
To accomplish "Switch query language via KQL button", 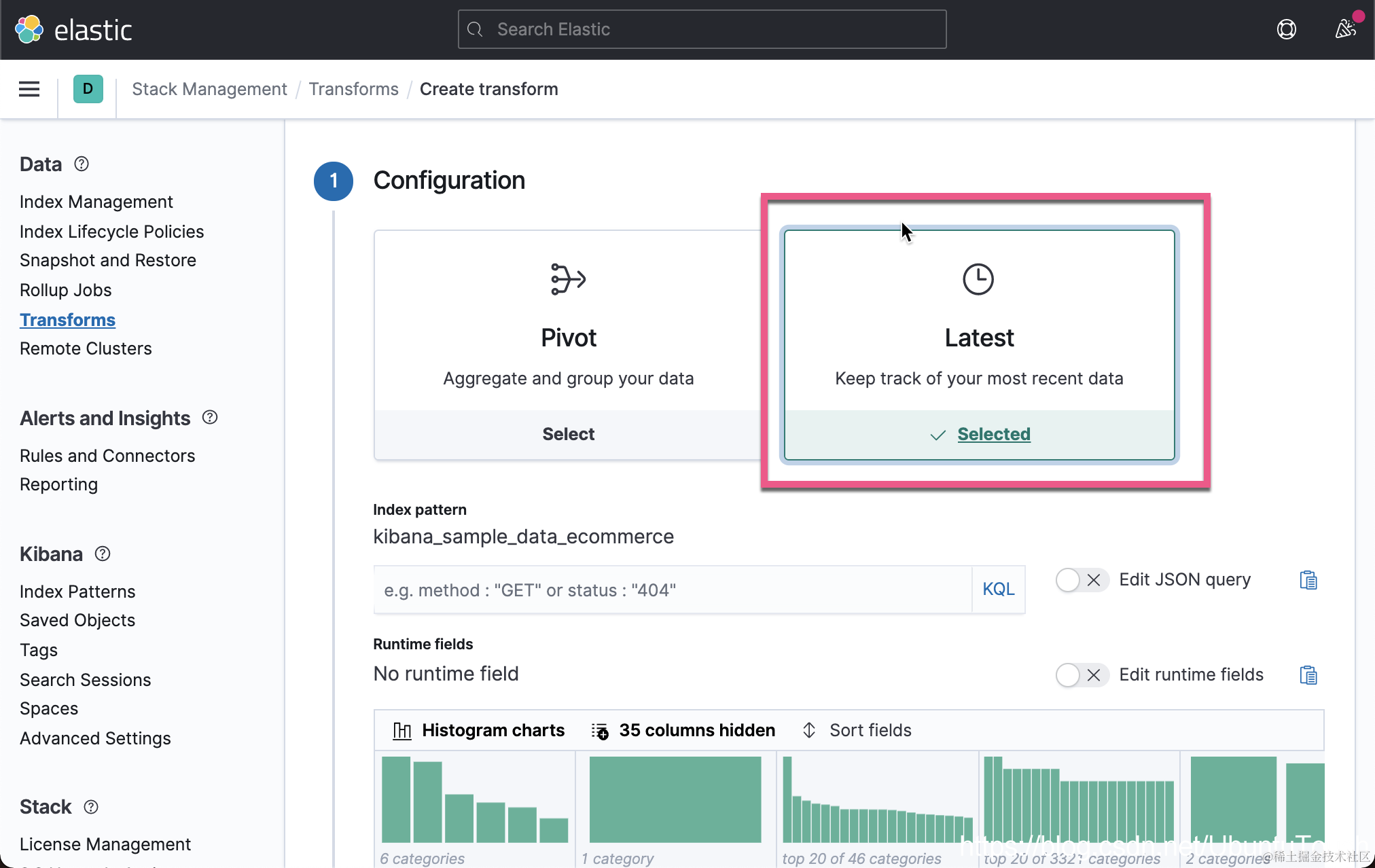I will [998, 590].
